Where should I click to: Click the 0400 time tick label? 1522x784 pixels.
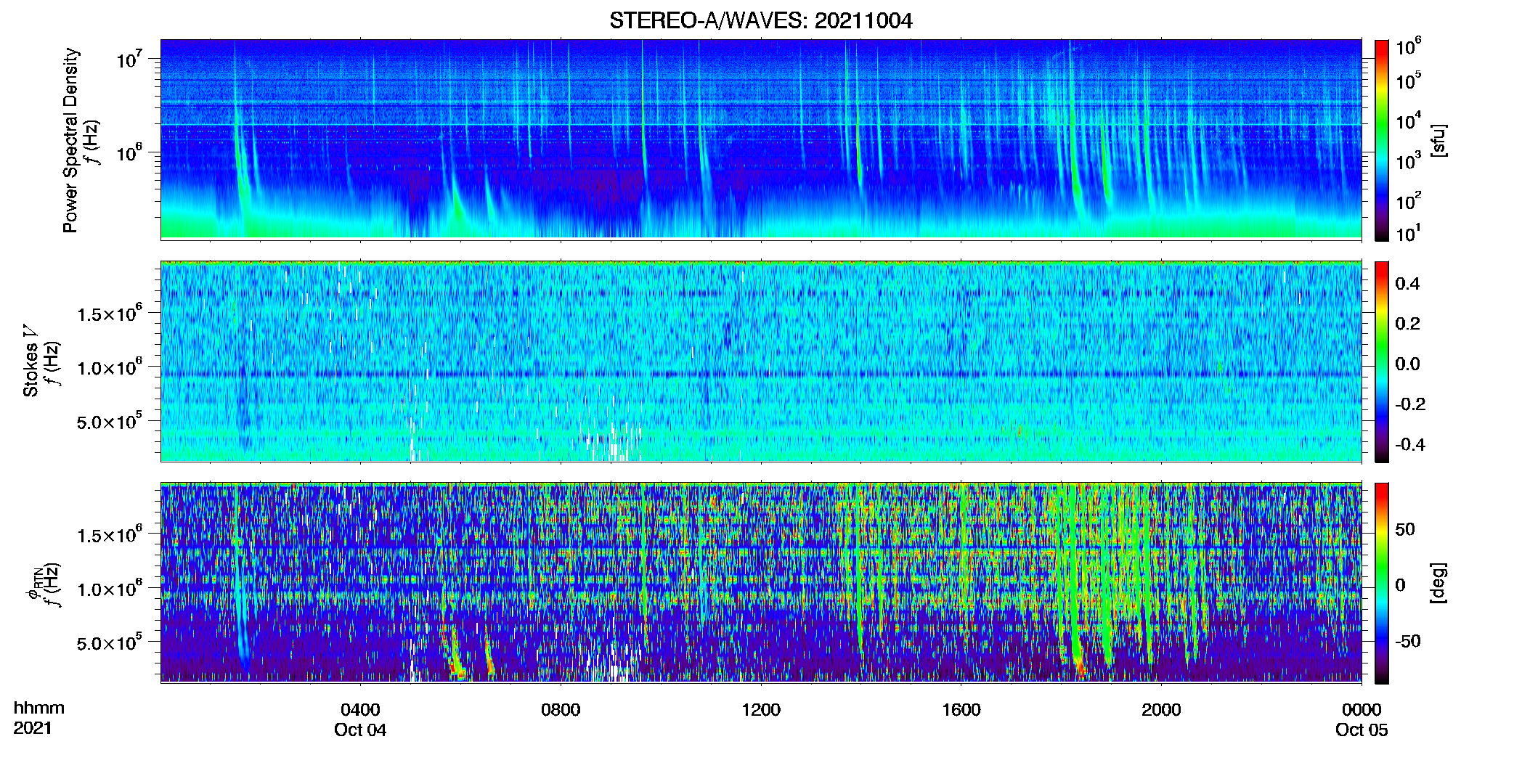point(360,710)
